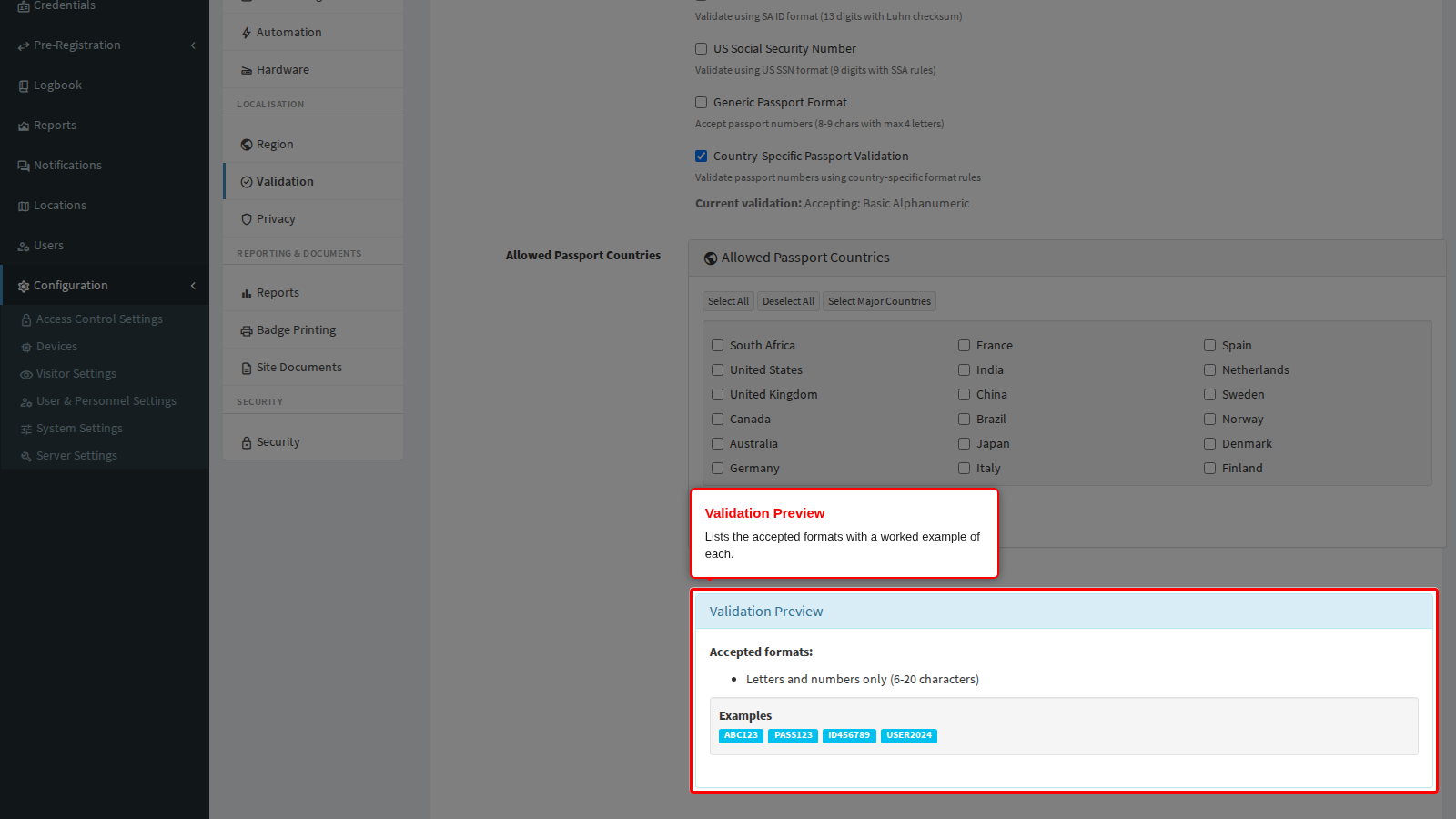This screenshot has width=1456, height=819.
Task: Select the Netherlands checkbox
Action: 1209,370
